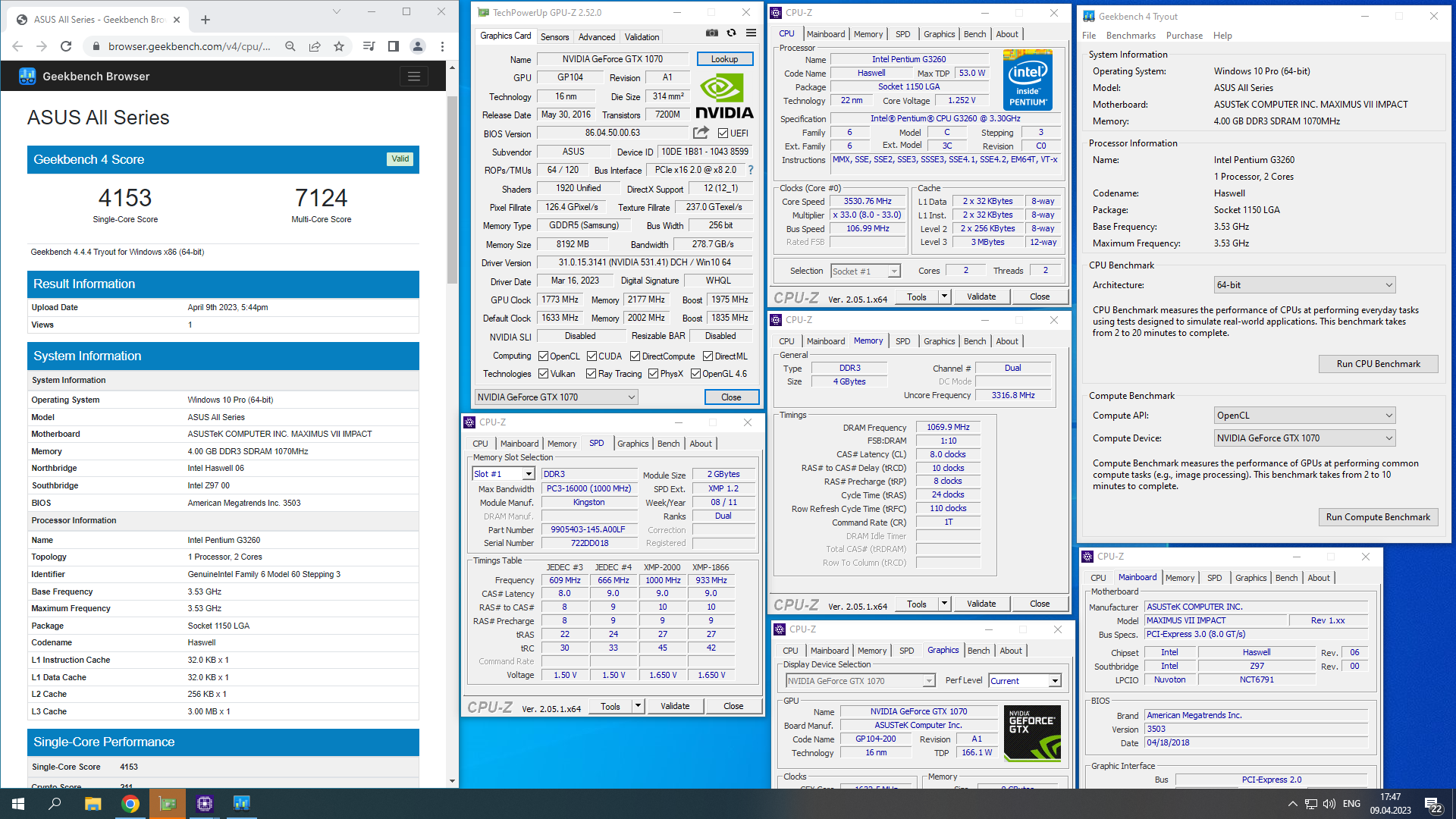Image resolution: width=1456 pixels, height=819 pixels.
Task: Bookmark this page with the star icon
Action: (339, 46)
